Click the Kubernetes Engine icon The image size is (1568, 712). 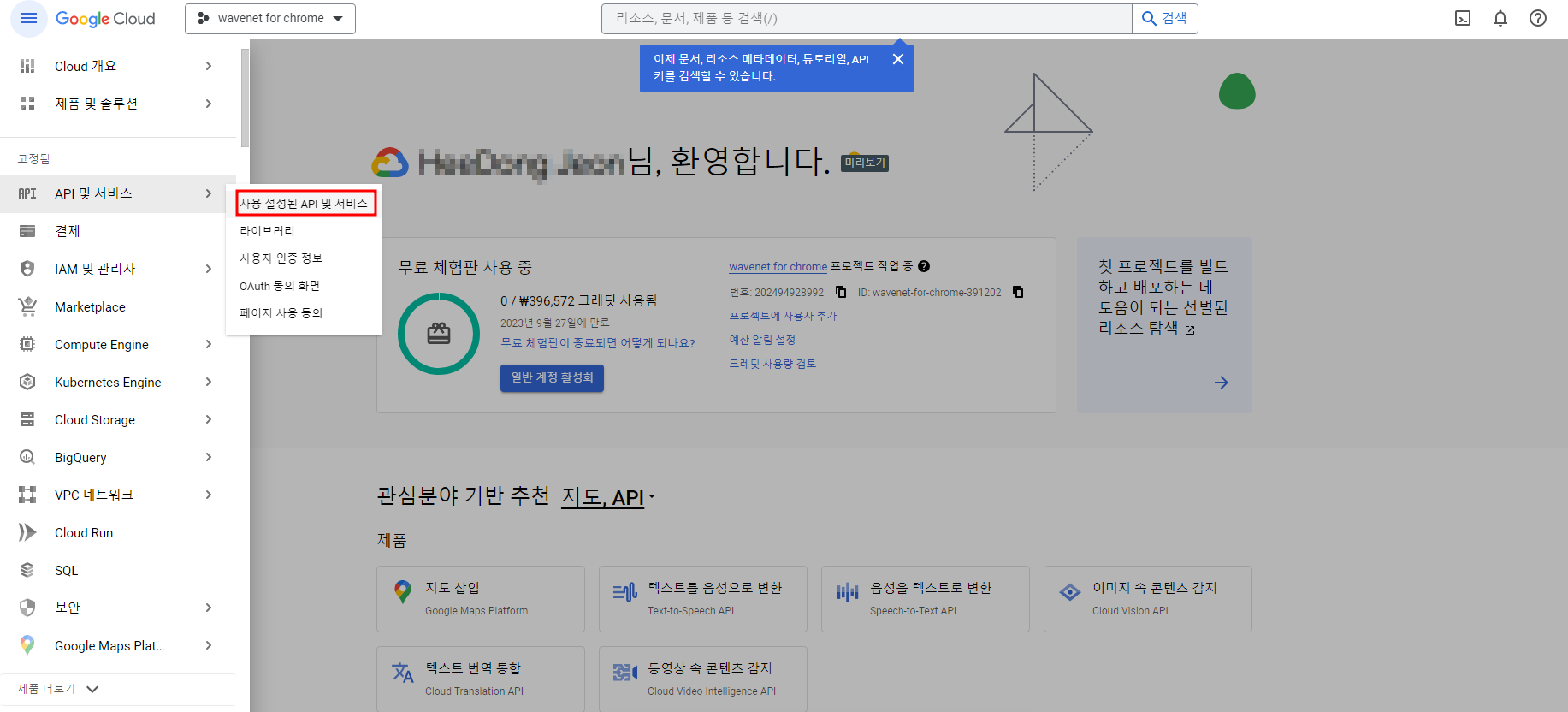[27, 382]
